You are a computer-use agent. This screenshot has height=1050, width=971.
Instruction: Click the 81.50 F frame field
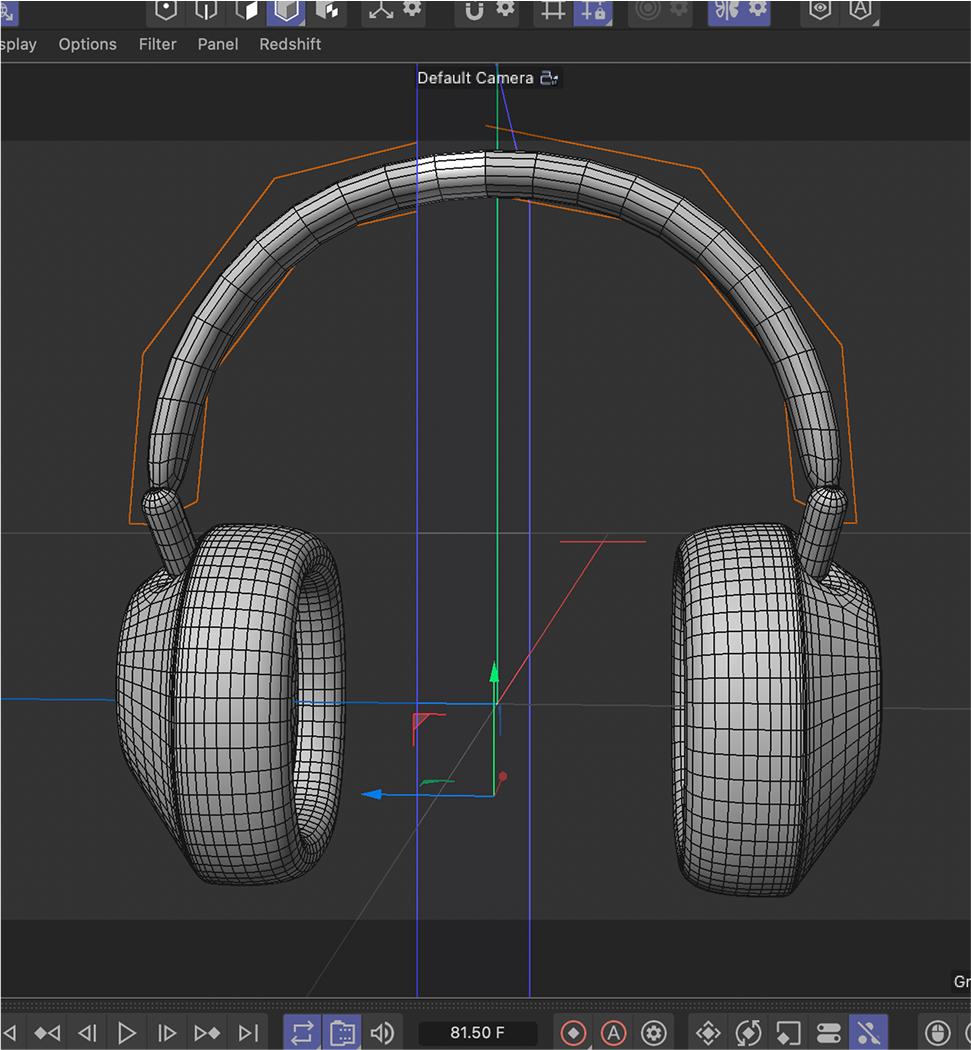click(480, 1033)
